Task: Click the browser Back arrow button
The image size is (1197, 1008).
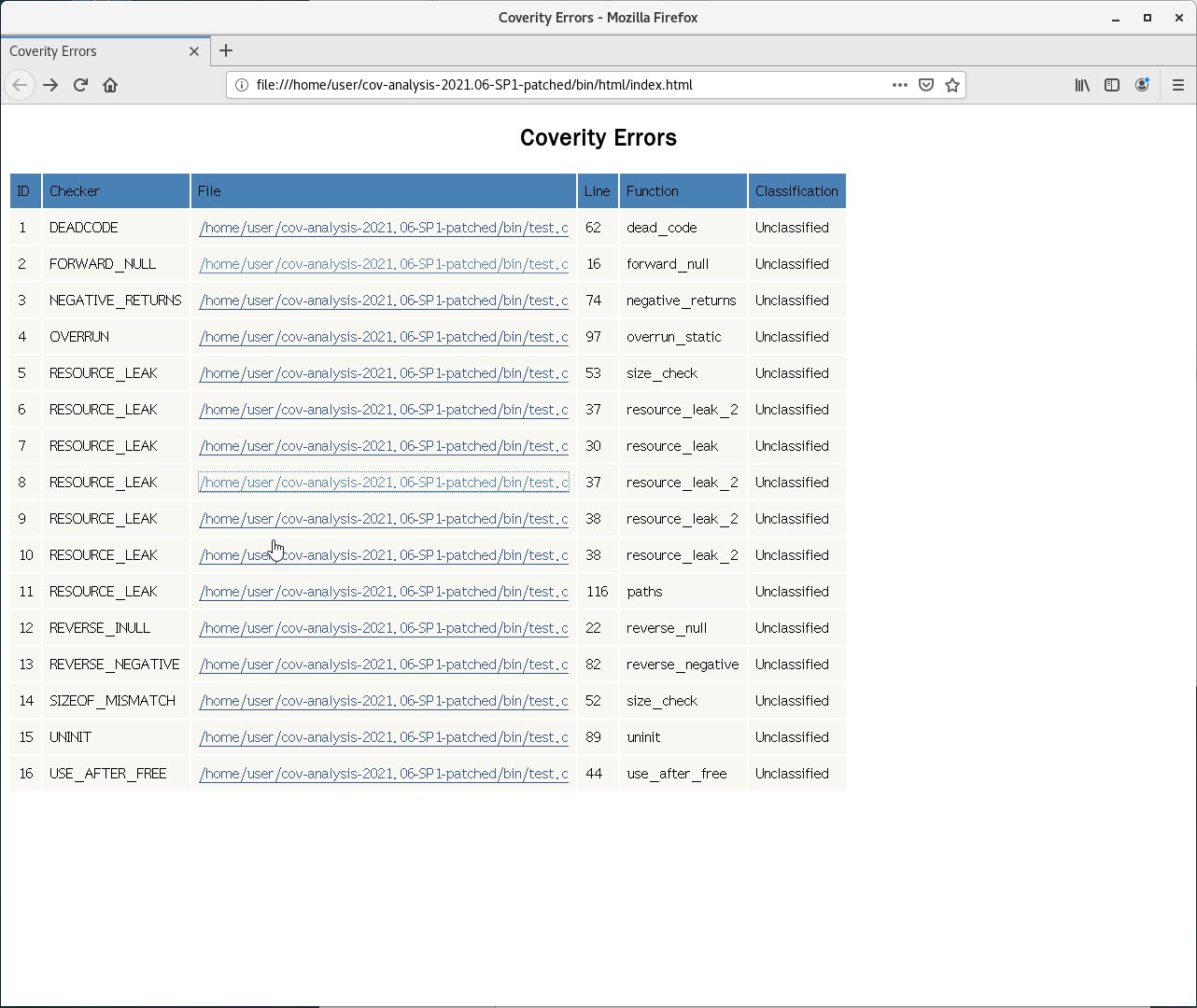Action: [20, 85]
